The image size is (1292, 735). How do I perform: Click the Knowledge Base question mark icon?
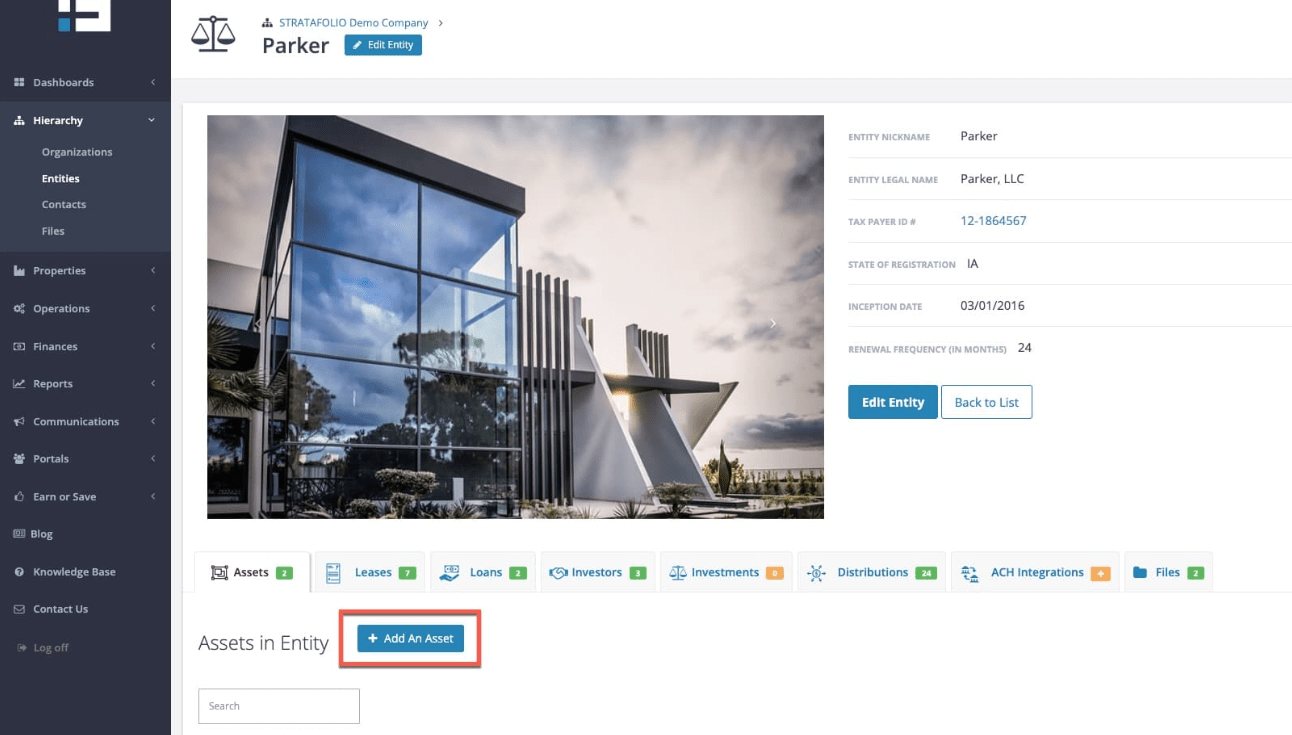coord(19,572)
